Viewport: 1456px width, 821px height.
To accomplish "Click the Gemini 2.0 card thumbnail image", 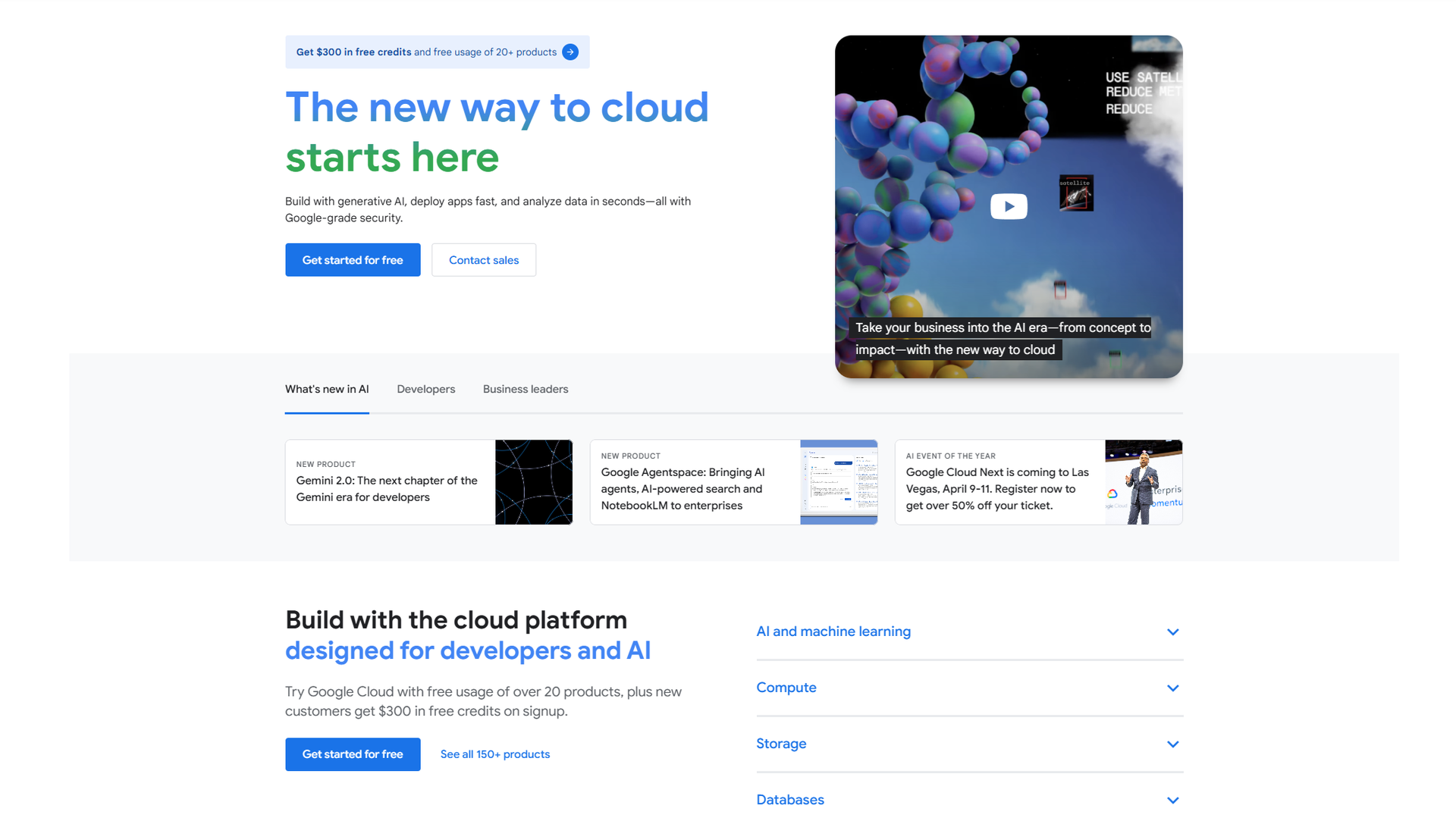I will 534,481.
